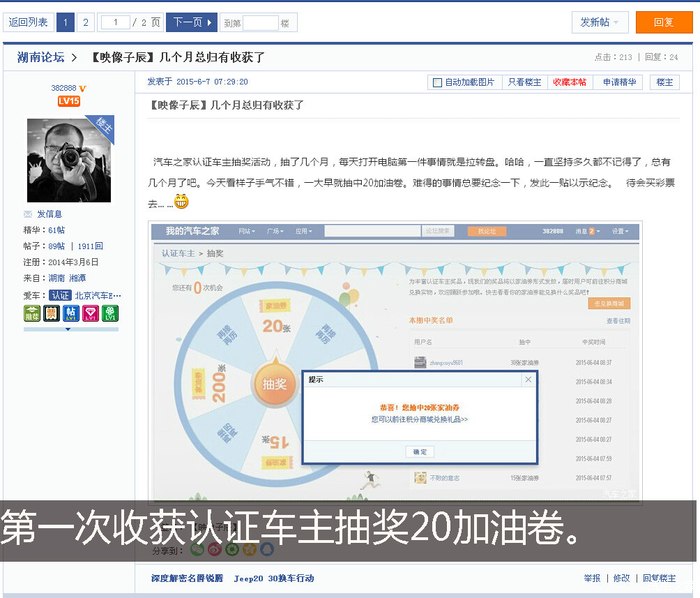Click the blue 帖 LV1 badge icon
The height and width of the screenshot is (598, 700).
[x=70, y=313]
